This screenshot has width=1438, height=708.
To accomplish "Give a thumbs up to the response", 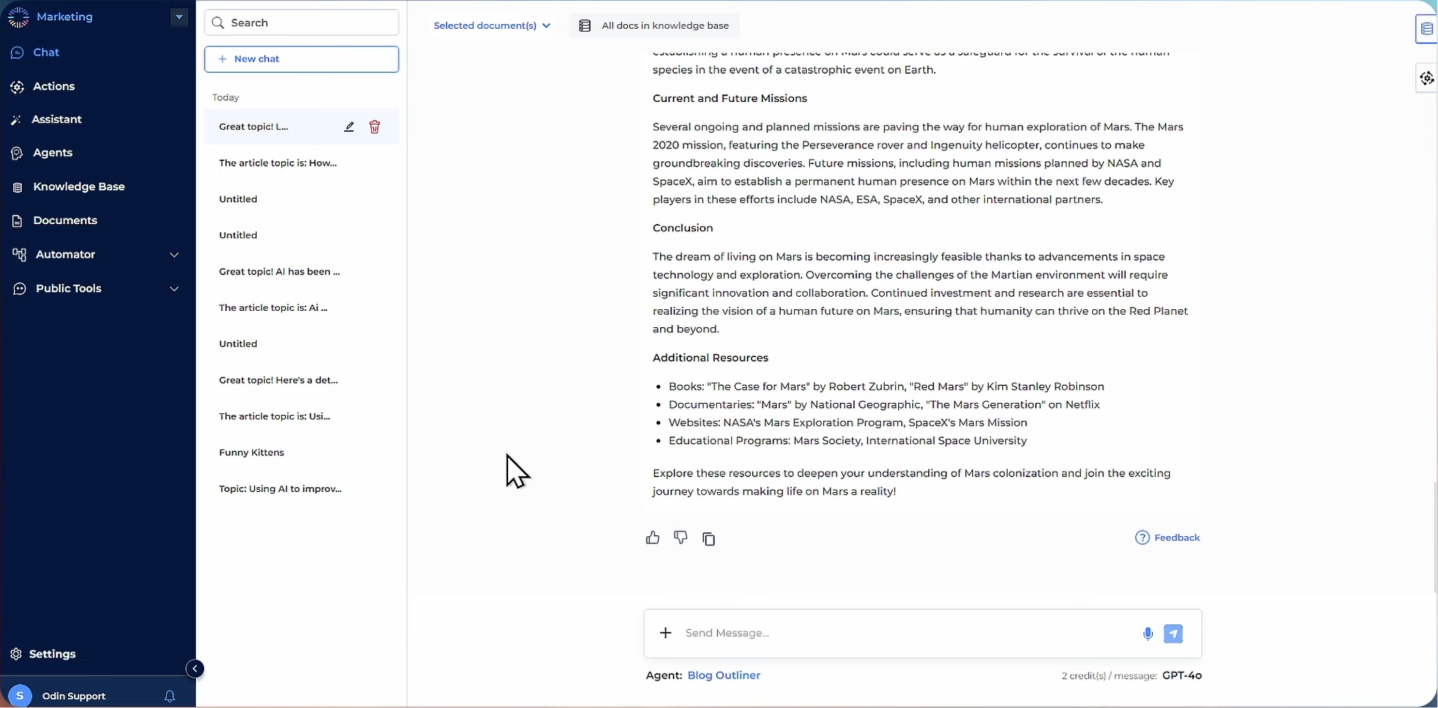I will coord(652,538).
